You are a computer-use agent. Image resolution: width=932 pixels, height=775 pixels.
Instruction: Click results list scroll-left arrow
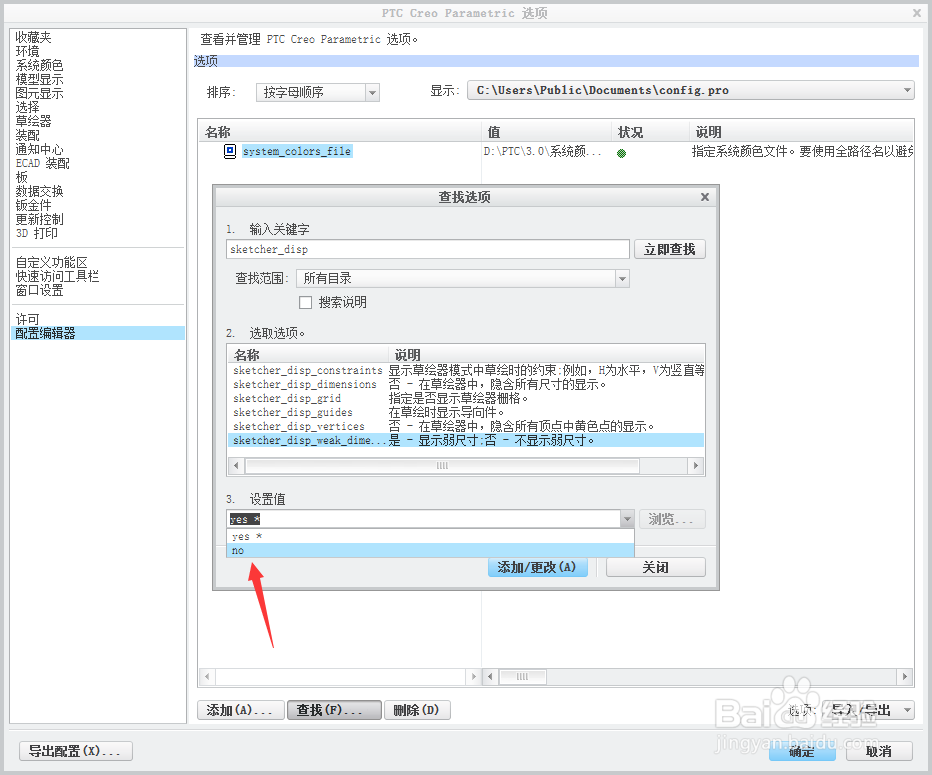click(236, 466)
